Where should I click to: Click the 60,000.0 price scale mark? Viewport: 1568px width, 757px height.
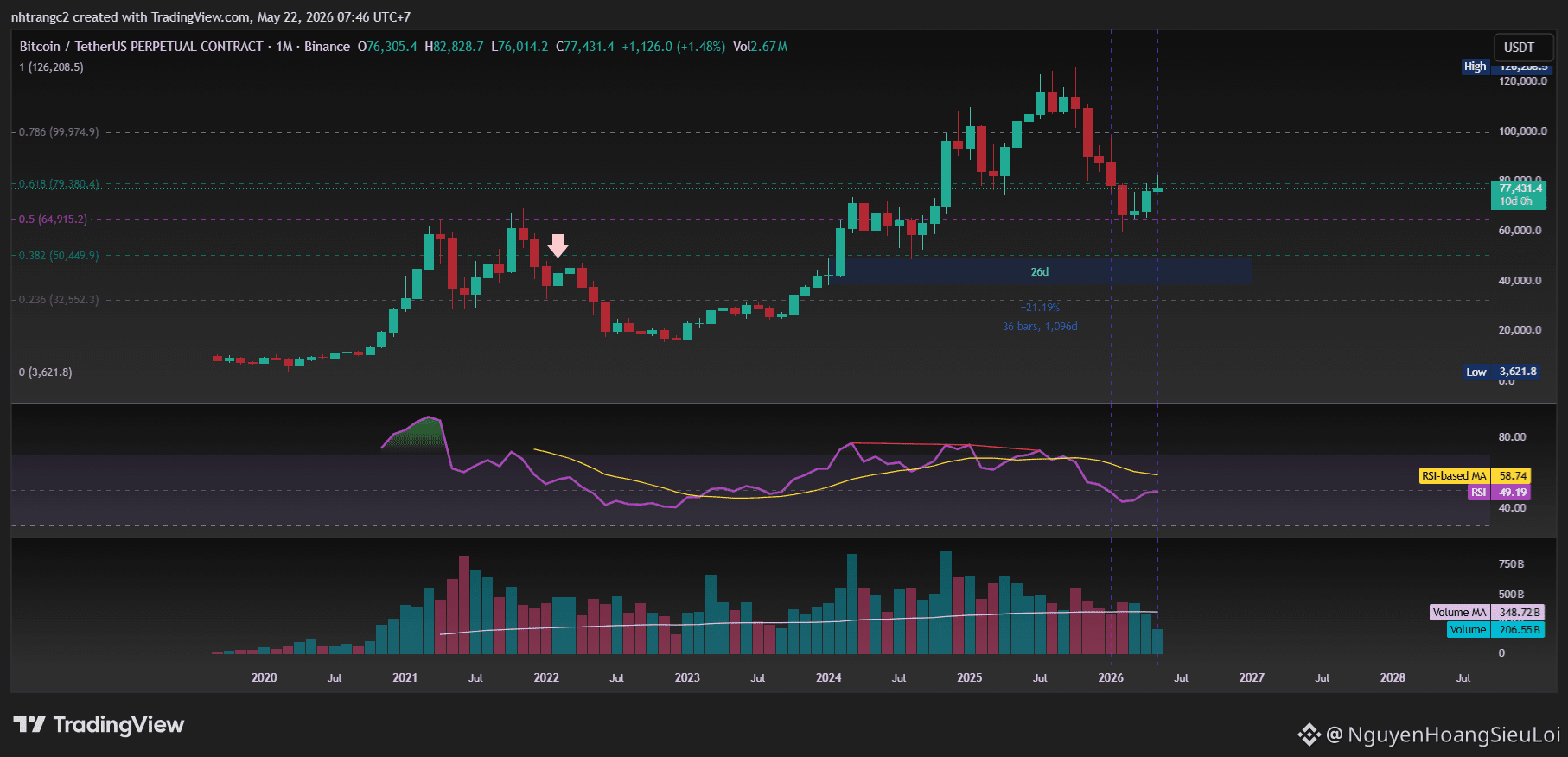1520,231
